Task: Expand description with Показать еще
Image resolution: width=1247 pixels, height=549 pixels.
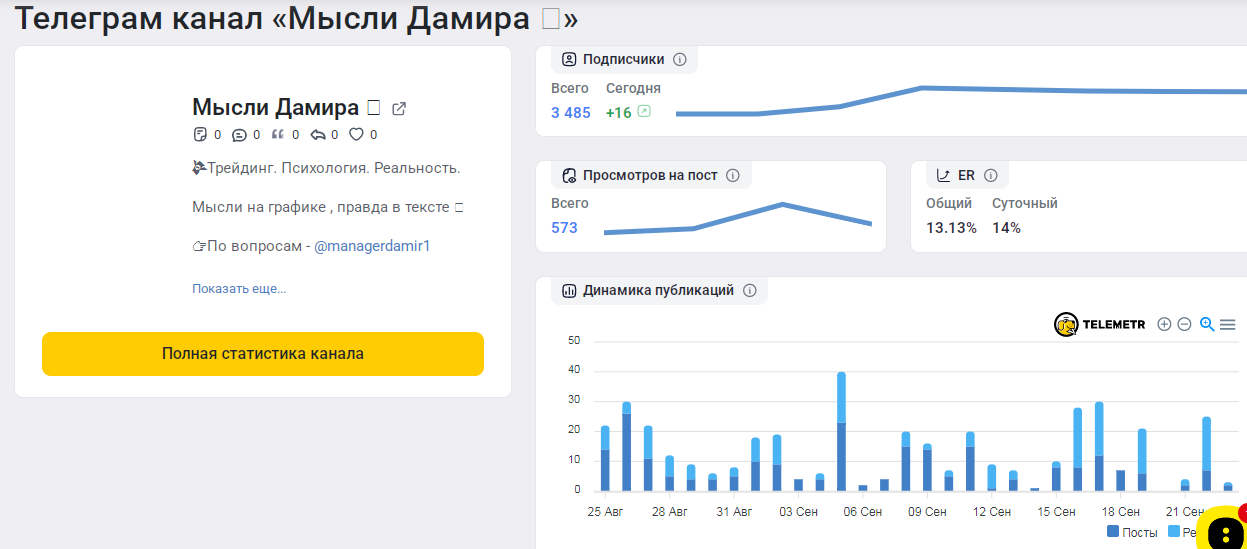Action: click(239, 289)
